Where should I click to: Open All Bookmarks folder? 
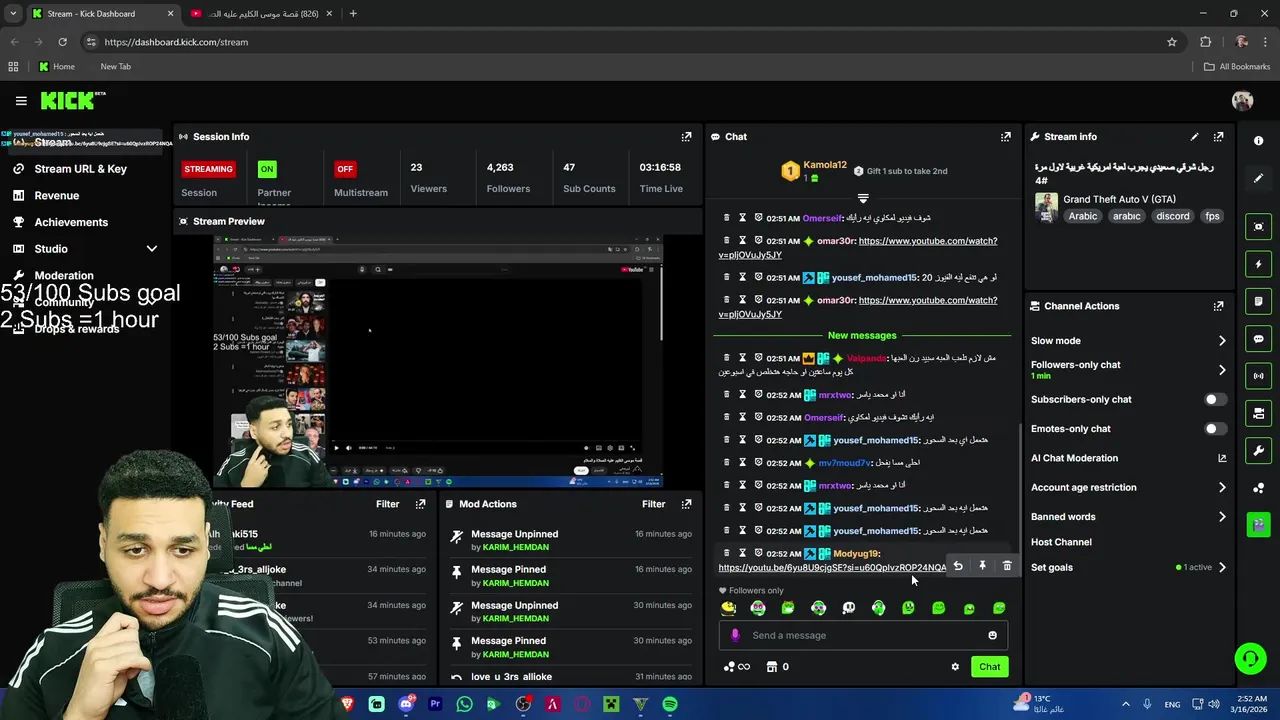point(1236,67)
